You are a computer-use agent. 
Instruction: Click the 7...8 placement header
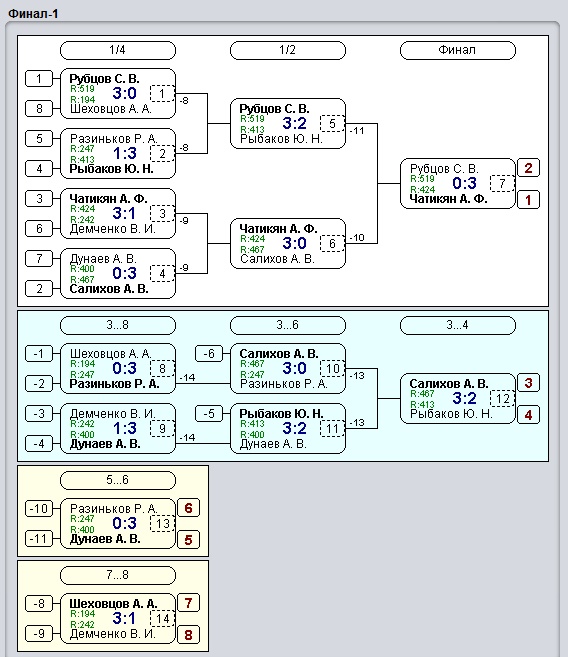[x=118, y=575]
